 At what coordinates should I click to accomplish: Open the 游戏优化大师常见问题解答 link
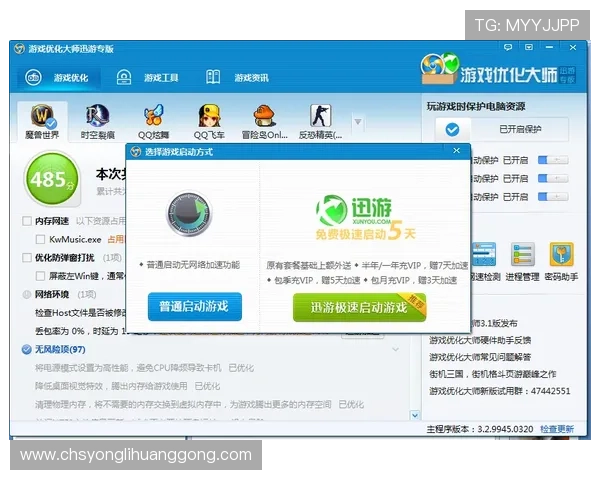pyautogui.click(x=480, y=357)
